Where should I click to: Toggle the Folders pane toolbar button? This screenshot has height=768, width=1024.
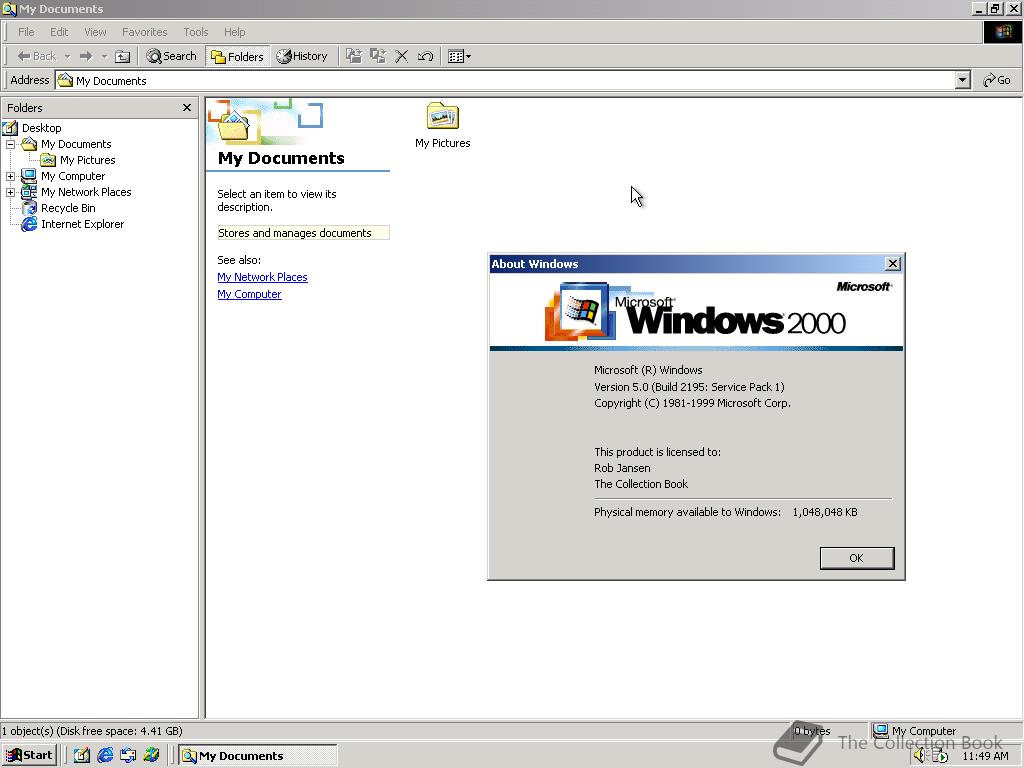click(238, 56)
